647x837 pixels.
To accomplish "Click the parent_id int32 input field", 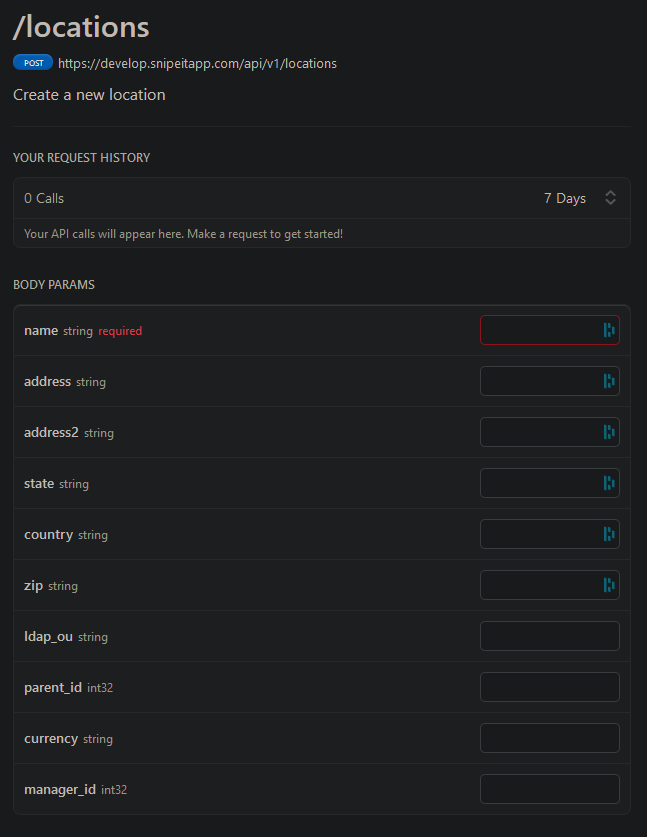I will pyautogui.click(x=549, y=686).
